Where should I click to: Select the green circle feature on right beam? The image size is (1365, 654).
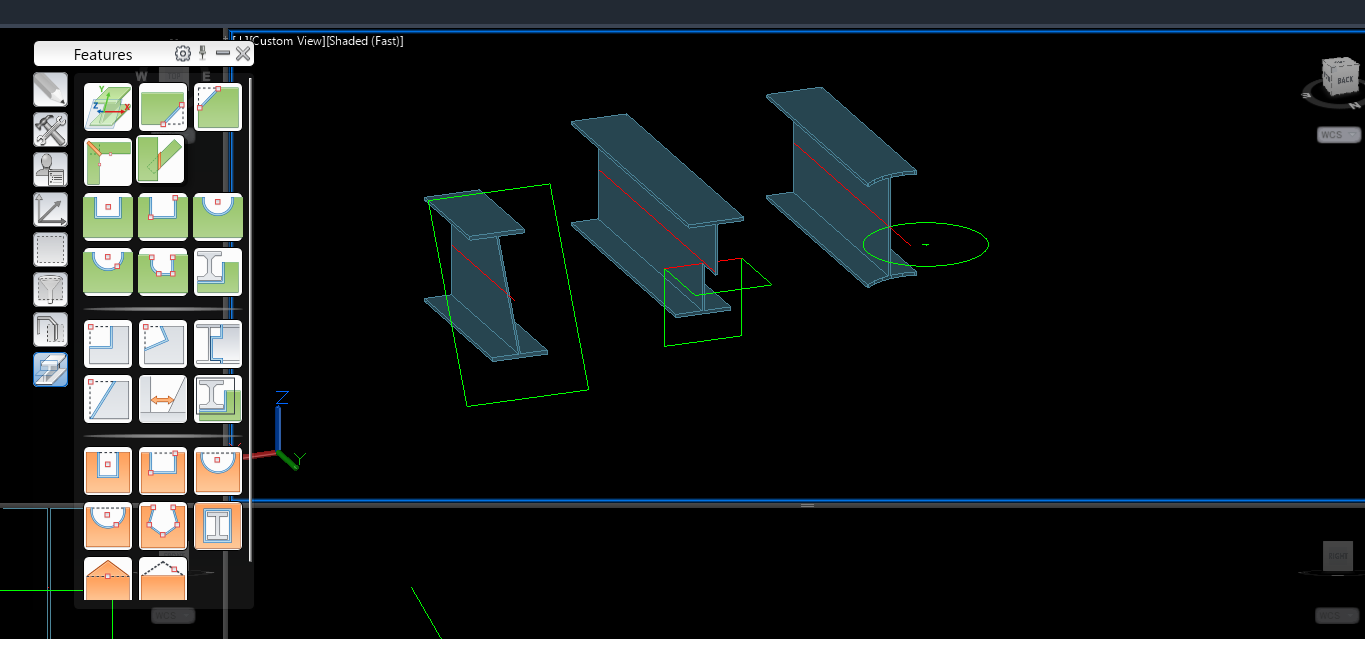coord(926,244)
